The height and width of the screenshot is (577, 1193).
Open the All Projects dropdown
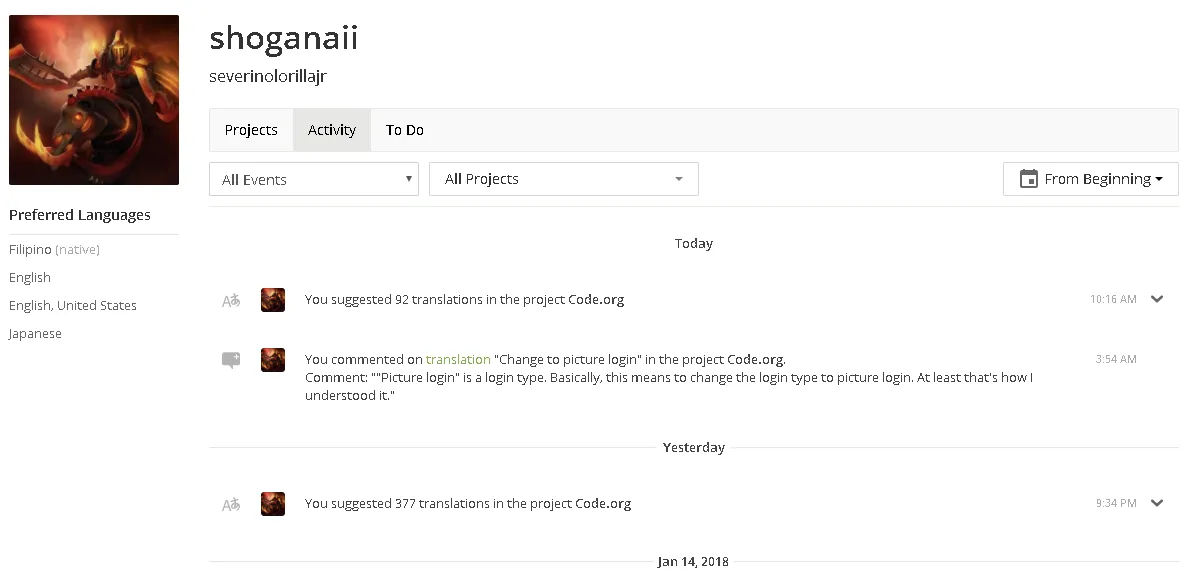point(564,179)
